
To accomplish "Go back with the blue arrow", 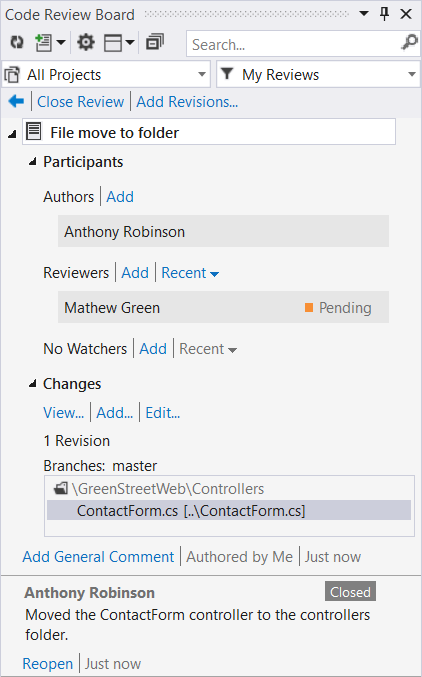I will click(16, 101).
